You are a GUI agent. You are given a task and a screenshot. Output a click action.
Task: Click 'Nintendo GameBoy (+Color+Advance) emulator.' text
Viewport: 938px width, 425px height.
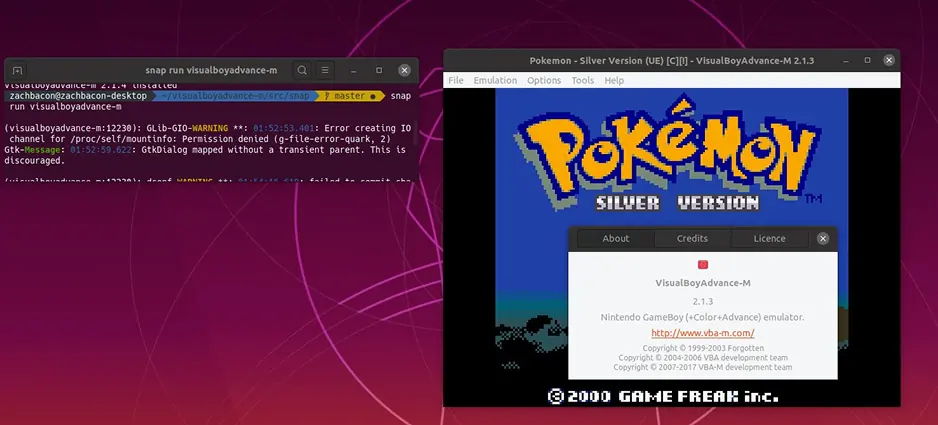coord(703,317)
